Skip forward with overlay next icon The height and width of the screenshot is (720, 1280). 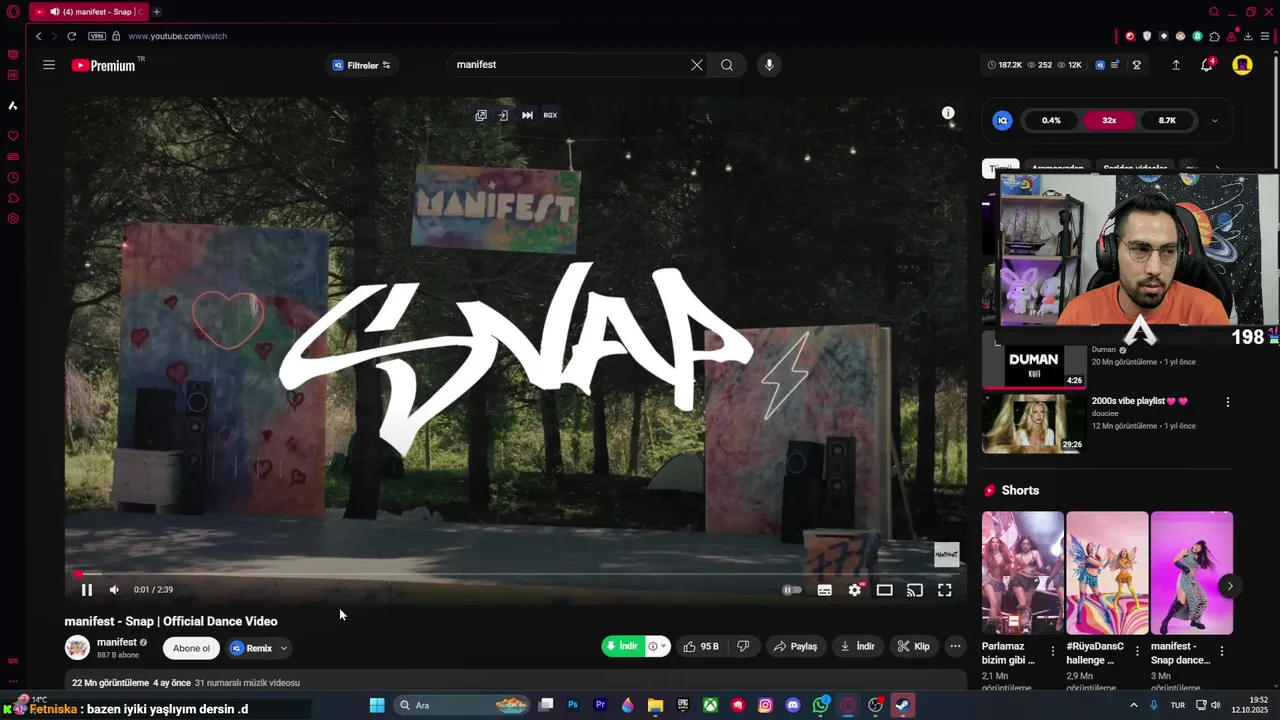[527, 115]
